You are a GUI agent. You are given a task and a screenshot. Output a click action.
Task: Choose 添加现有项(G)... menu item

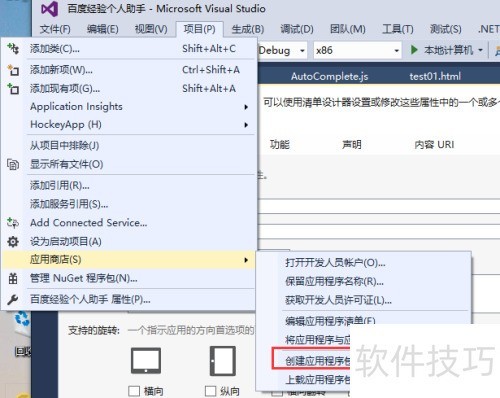(x=128, y=89)
